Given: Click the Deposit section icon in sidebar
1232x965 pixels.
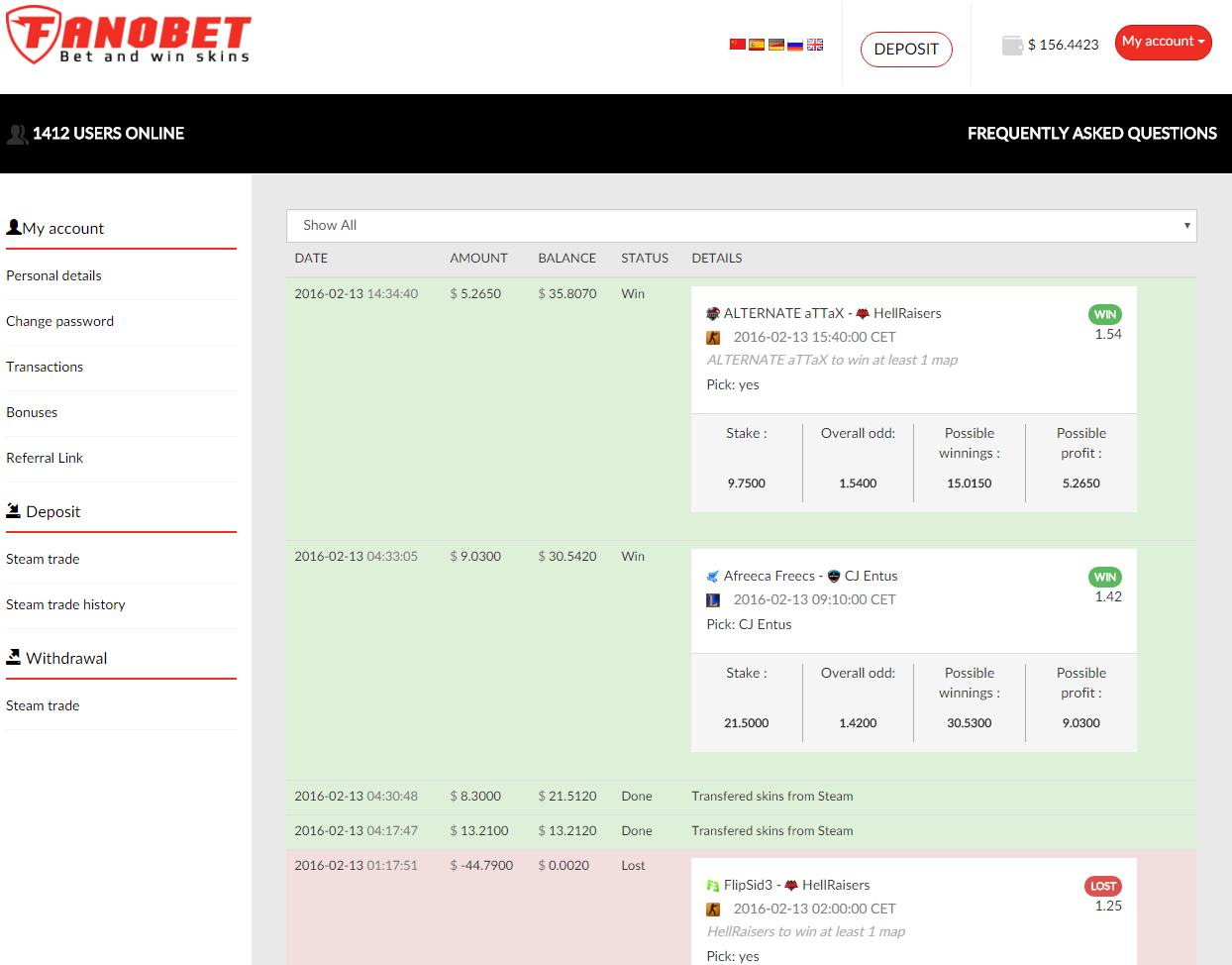Looking at the screenshot, I should 14,510.
